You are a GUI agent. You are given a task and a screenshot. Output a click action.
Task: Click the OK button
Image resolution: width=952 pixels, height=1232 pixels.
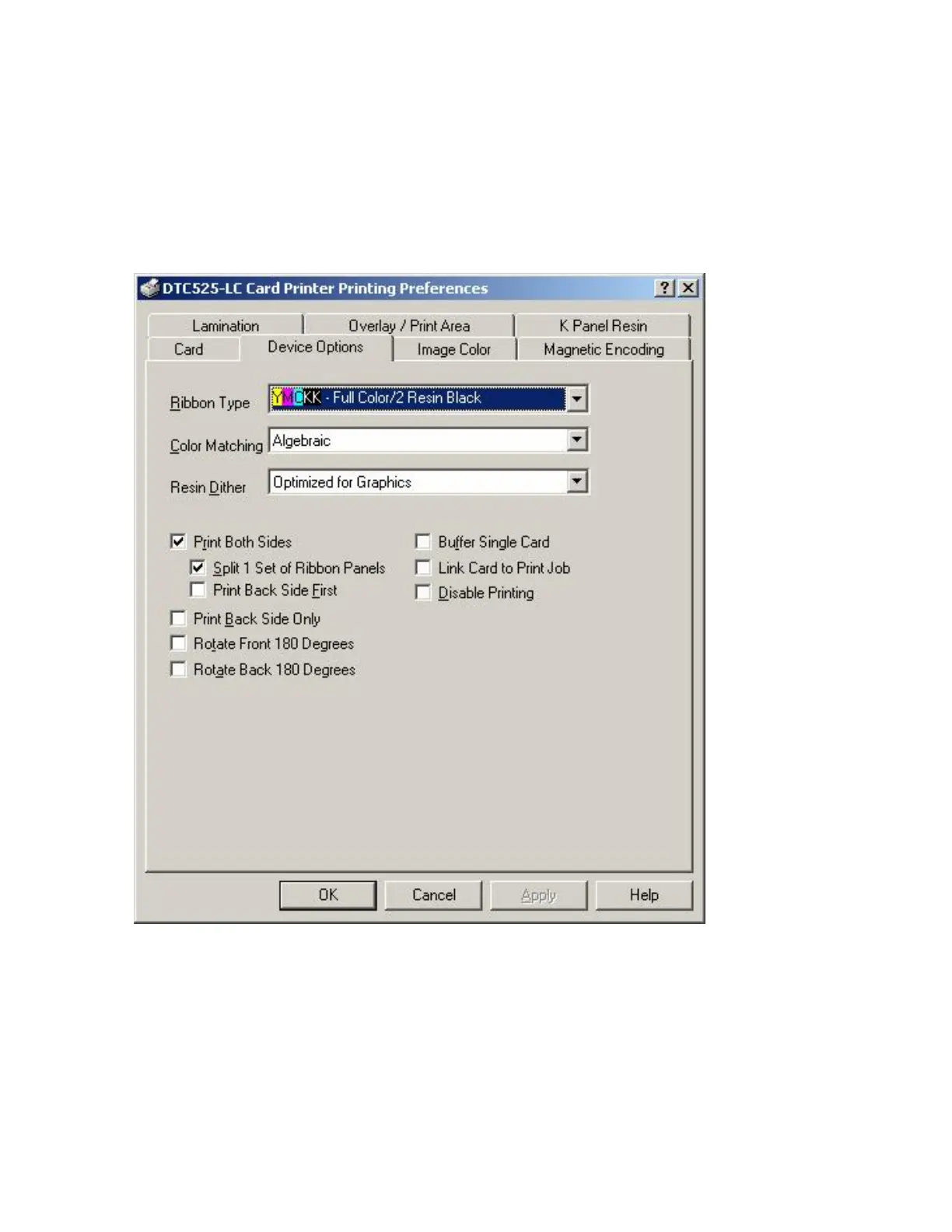click(x=328, y=895)
